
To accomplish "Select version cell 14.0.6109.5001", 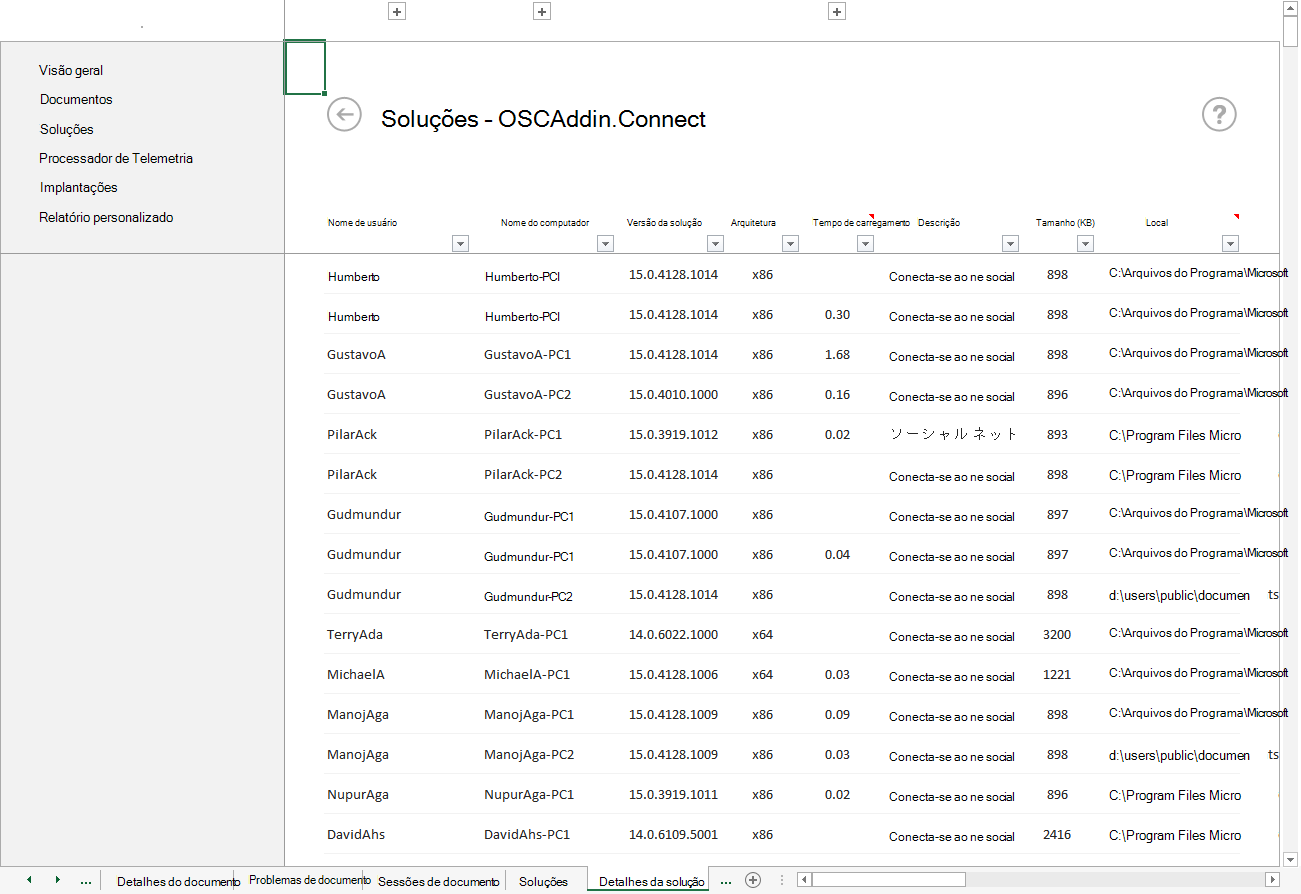I will pos(673,835).
